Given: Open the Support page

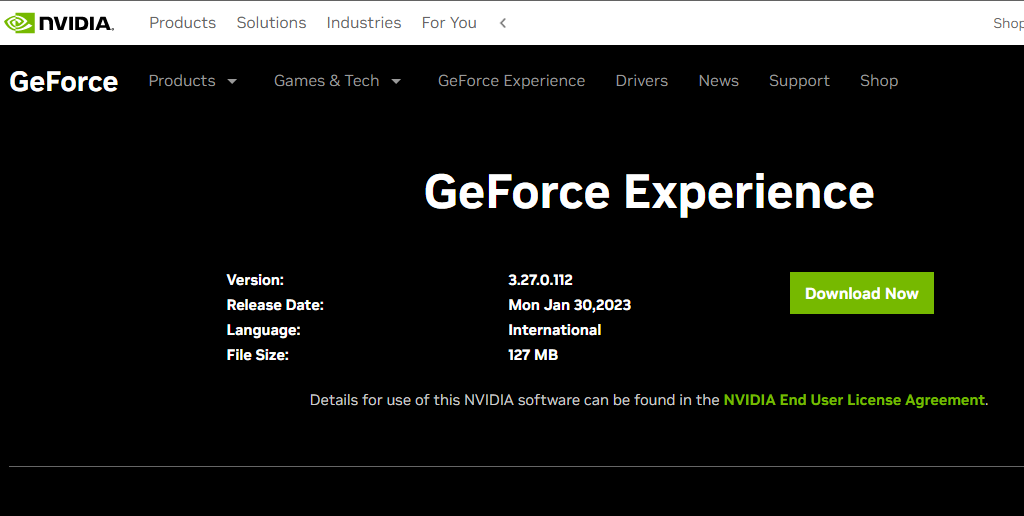Looking at the screenshot, I should [x=799, y=81].
